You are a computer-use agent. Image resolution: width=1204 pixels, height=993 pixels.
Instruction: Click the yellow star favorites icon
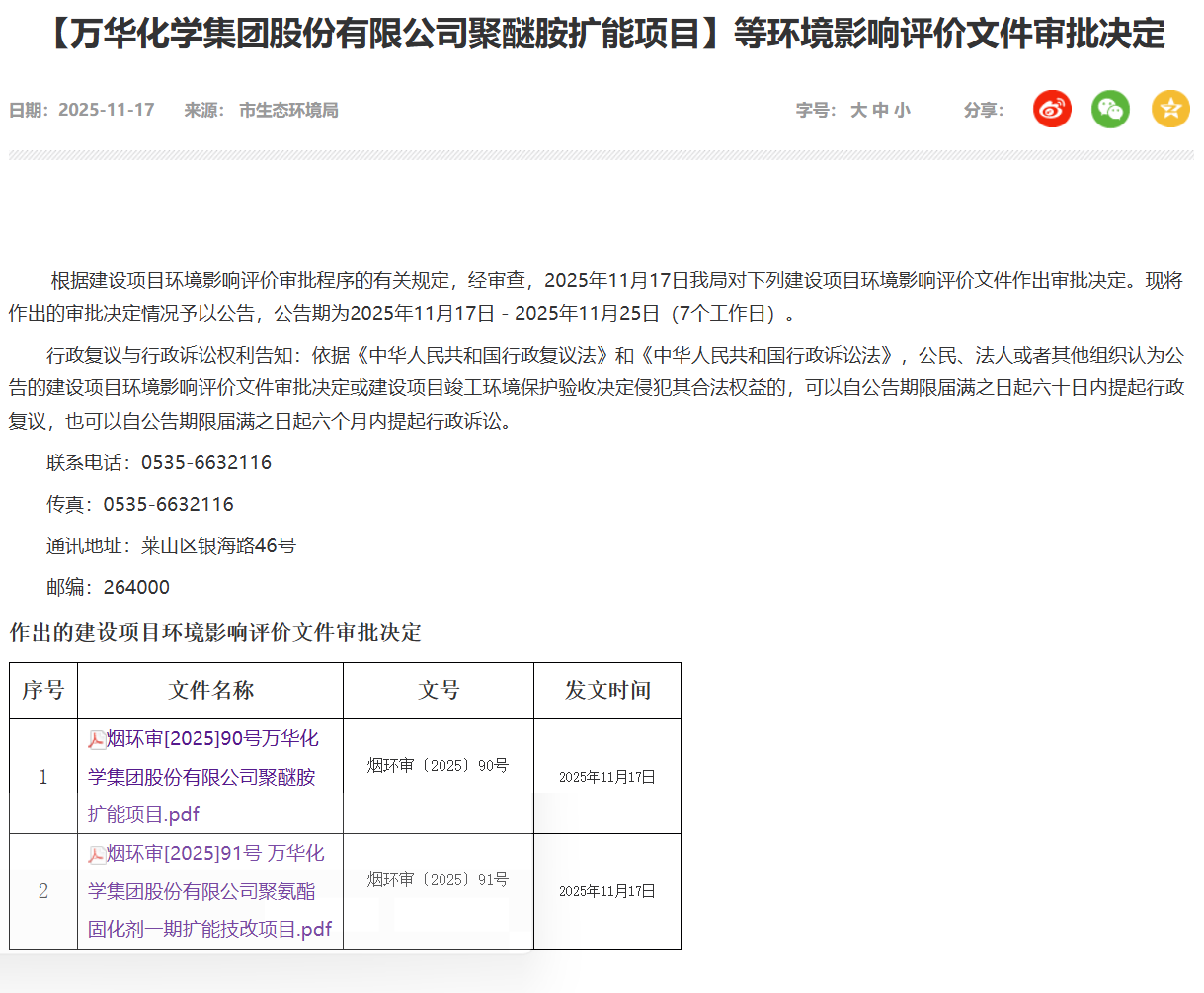click(1170, 109)
